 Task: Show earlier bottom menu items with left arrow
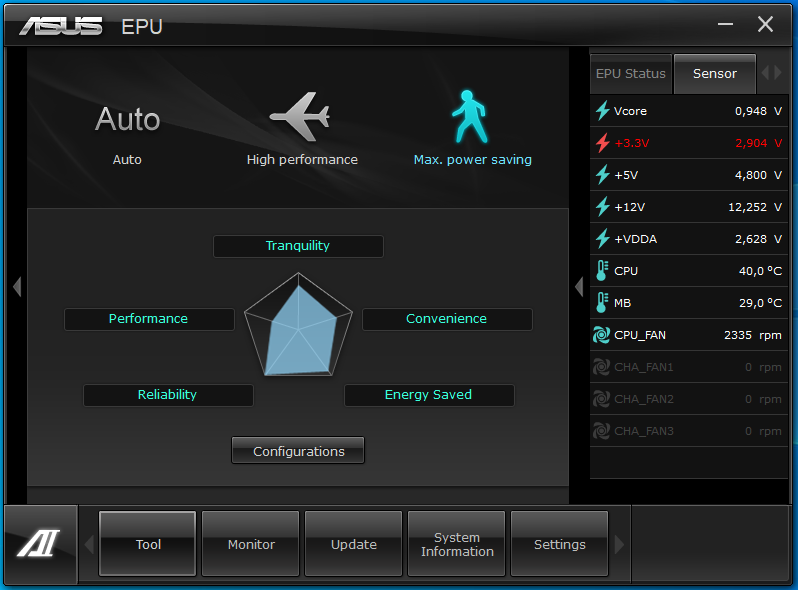pos(90,544)
